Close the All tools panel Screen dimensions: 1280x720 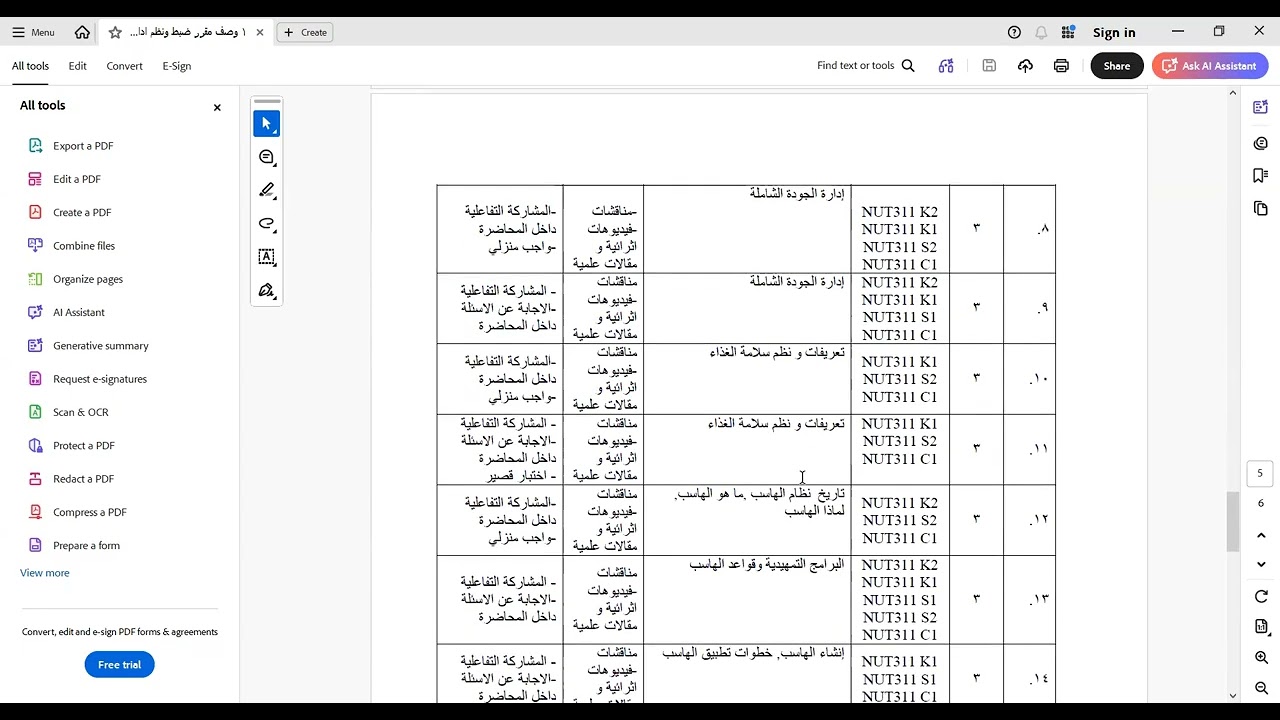pyautogui.click(x=217, y=107)
